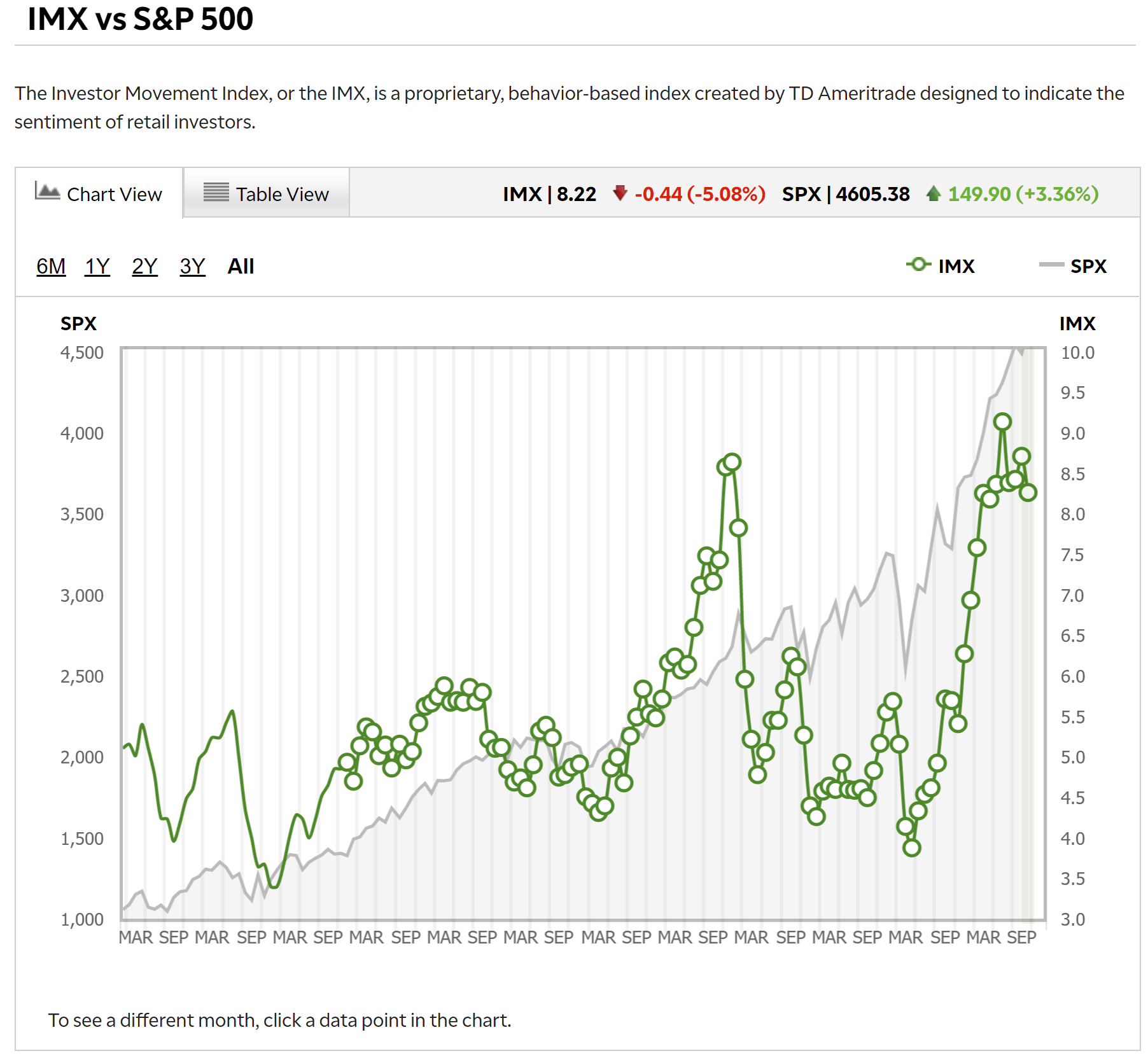The width and height of the screenshot is (1148, 1058).
Task: Click the IMX 8.22 current value readout
Action: [549, 194]
